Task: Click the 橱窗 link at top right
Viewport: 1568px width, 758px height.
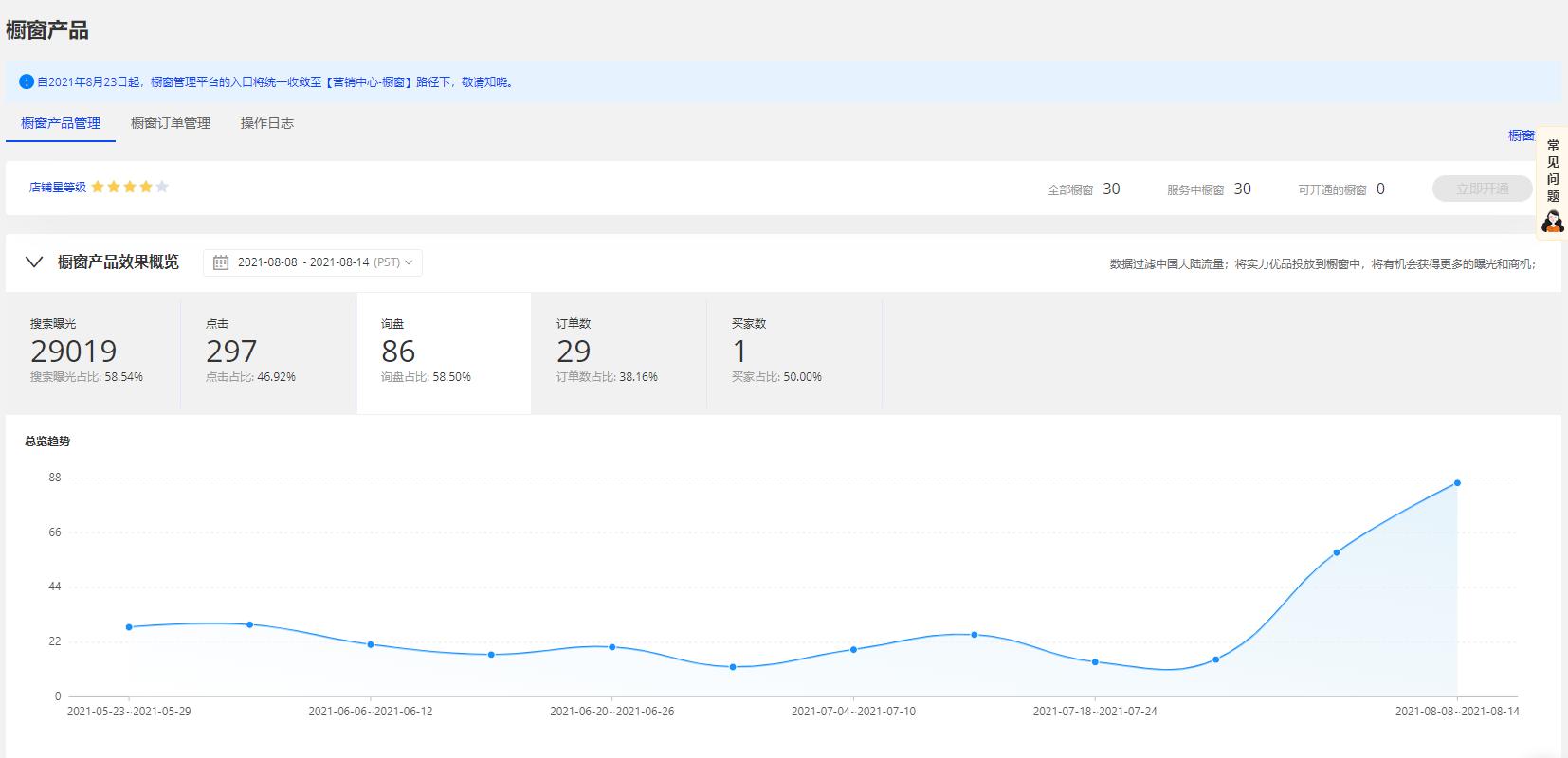Action: point(1521,135)
